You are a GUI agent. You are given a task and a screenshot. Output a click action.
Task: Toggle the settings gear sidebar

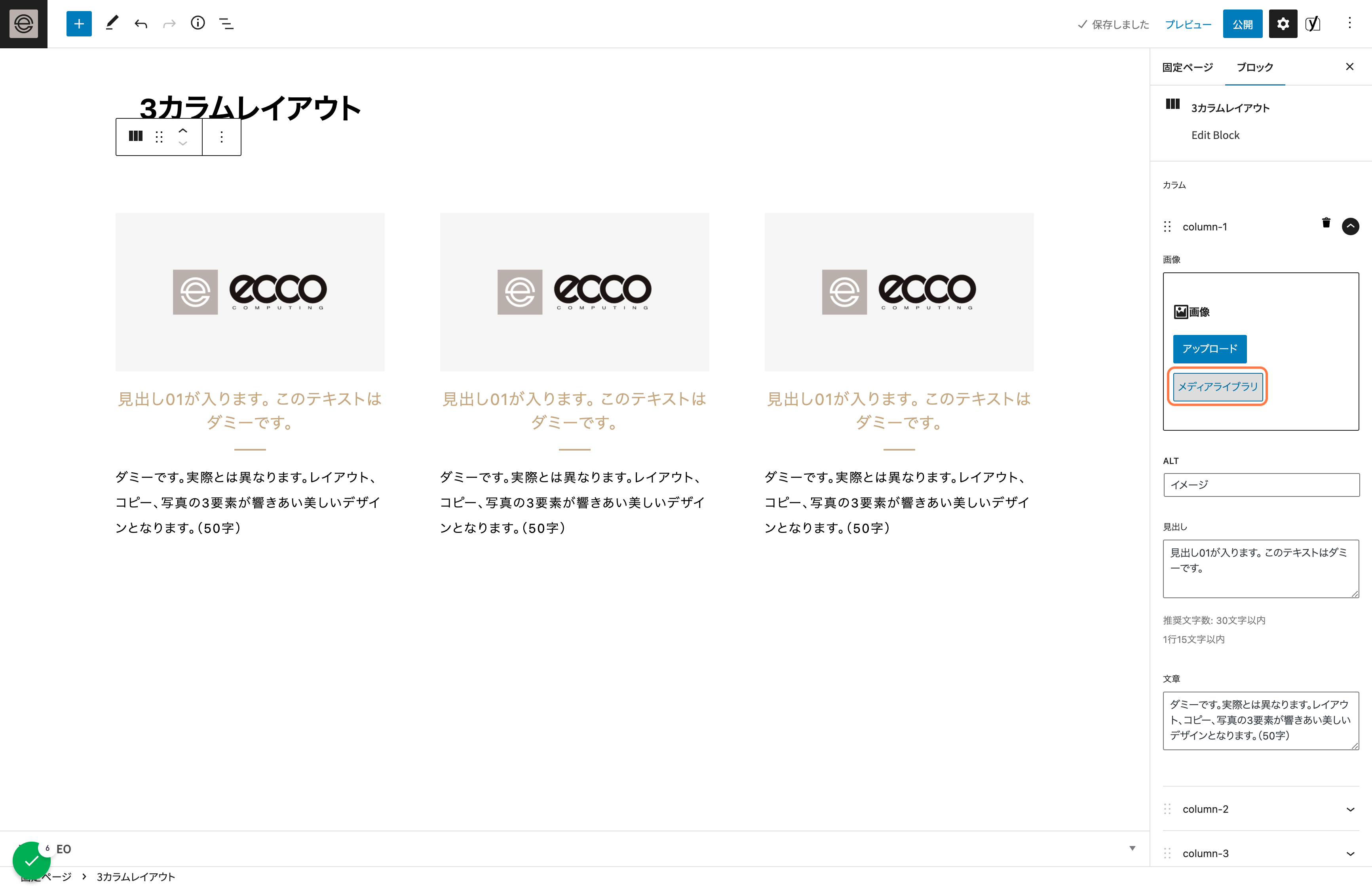click(1283, 24)
